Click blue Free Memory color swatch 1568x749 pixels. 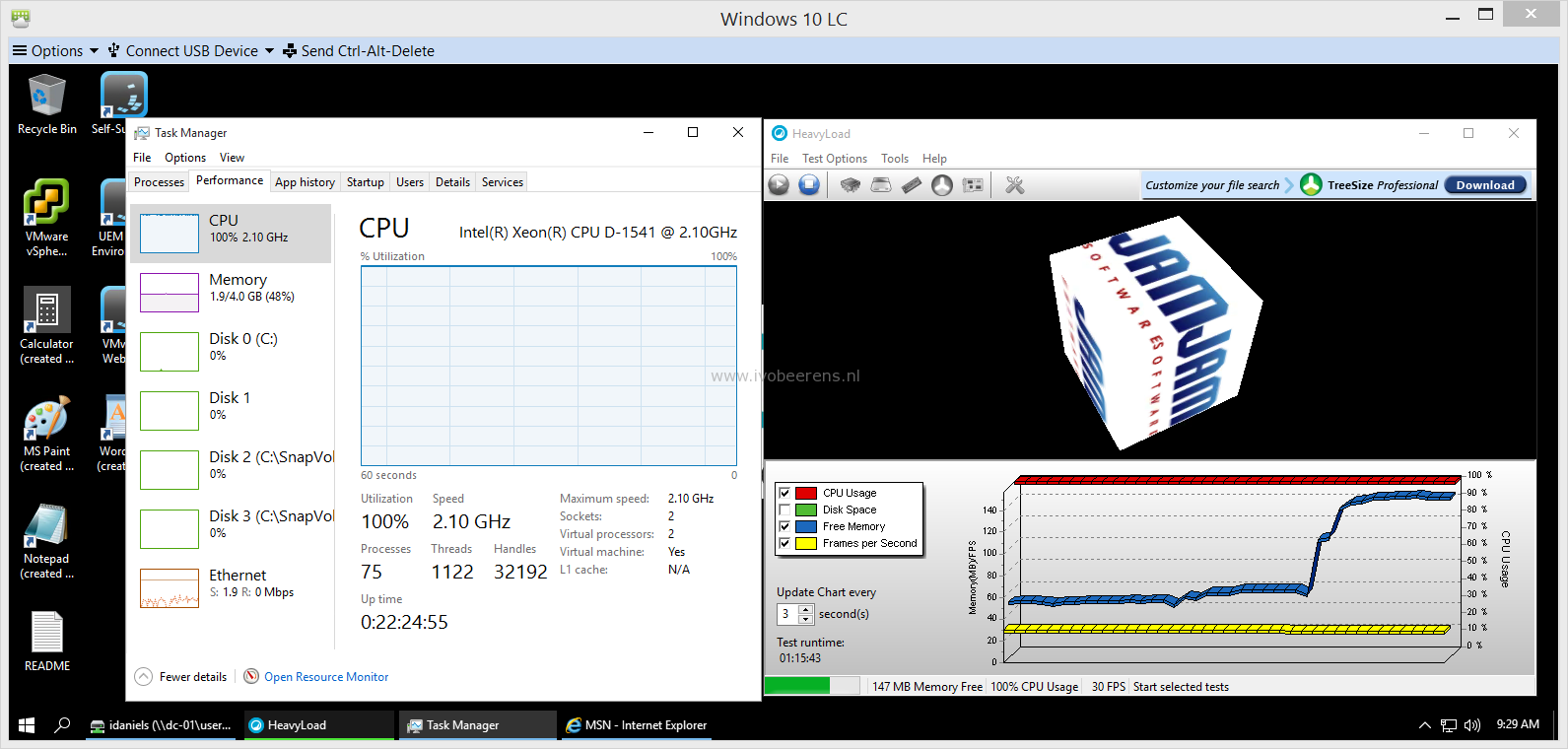pos(806,526)
